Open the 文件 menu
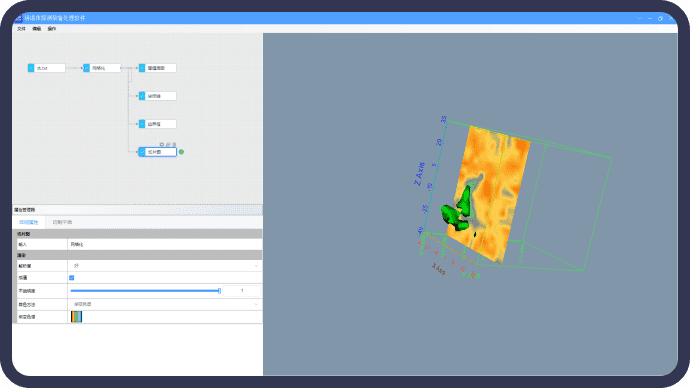This screenshot has height=388, width=690. click(x=21, y=29)
